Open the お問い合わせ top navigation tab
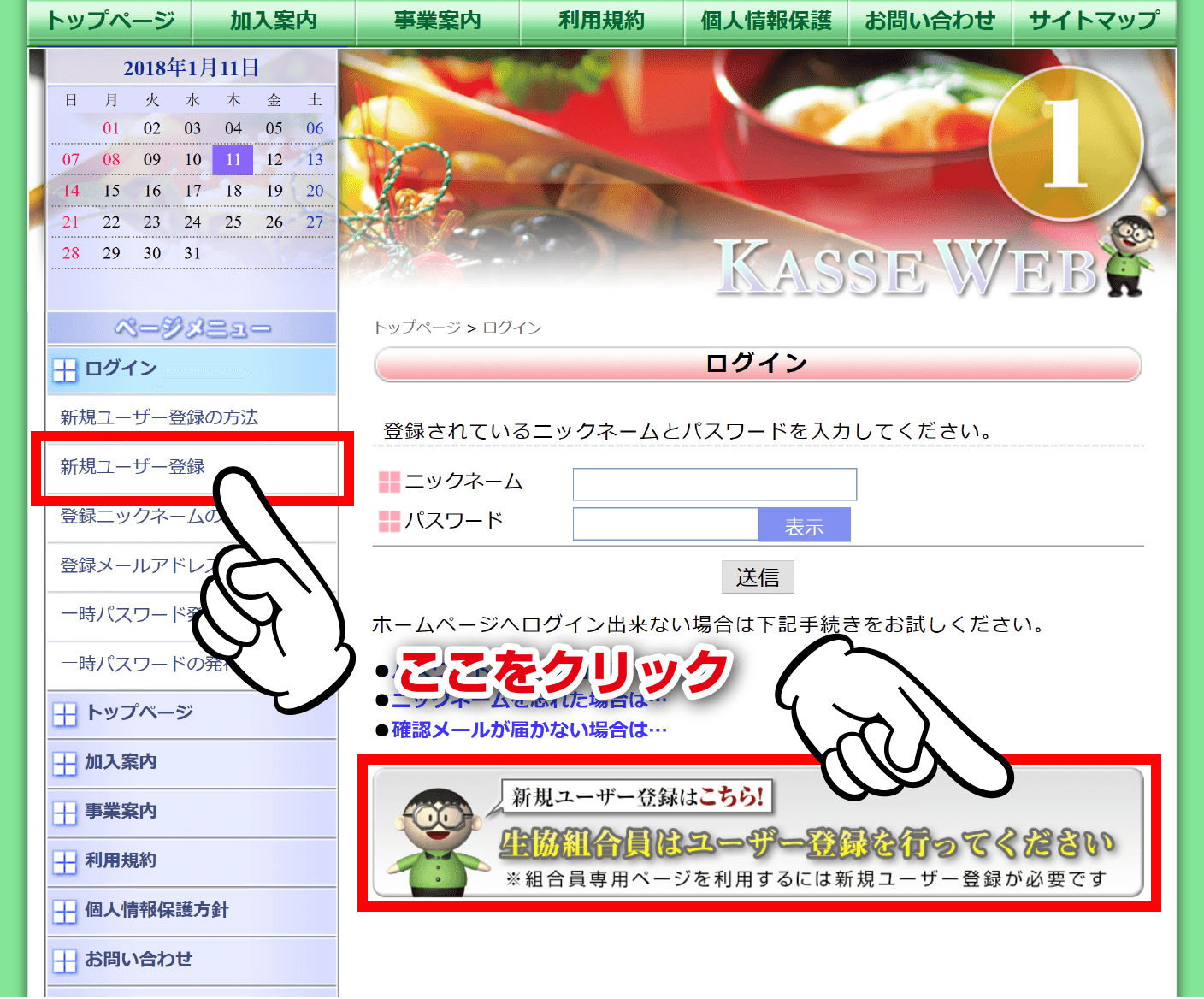This screenshot has width=1204, height=999. [x=930, y=21]
